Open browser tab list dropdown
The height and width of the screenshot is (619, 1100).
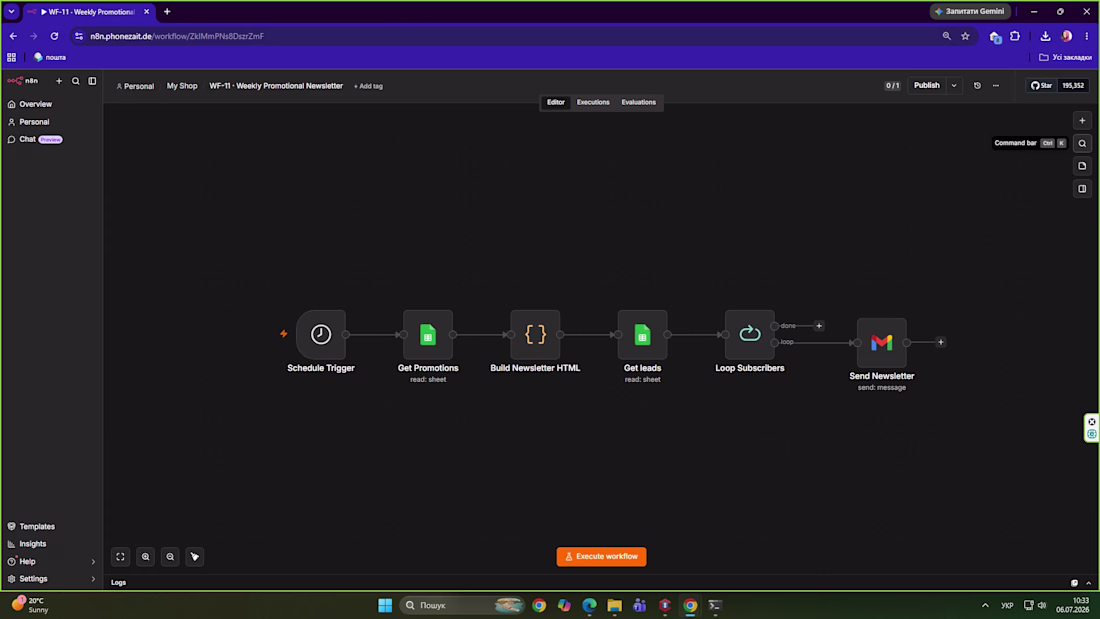click(11, 11)
